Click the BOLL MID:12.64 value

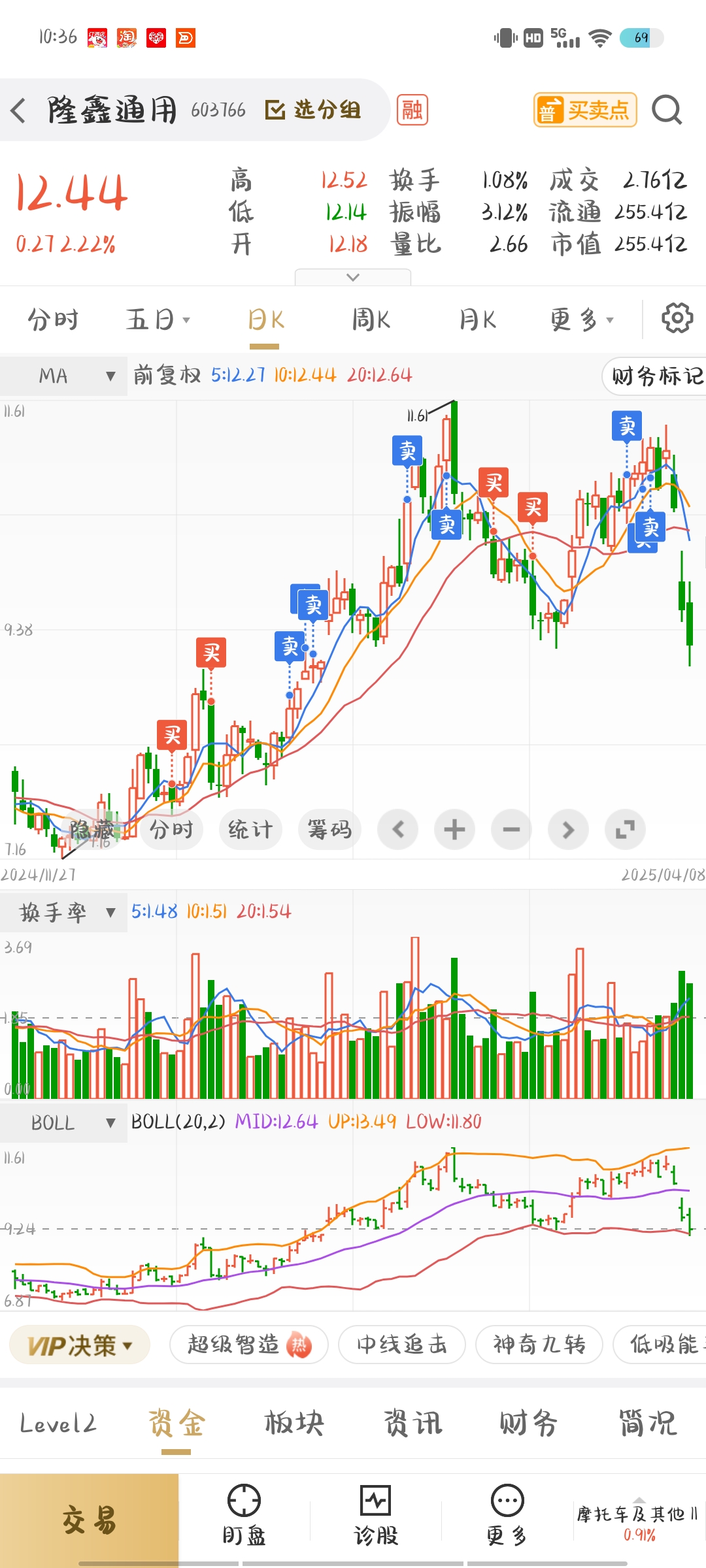[277, 1122]
